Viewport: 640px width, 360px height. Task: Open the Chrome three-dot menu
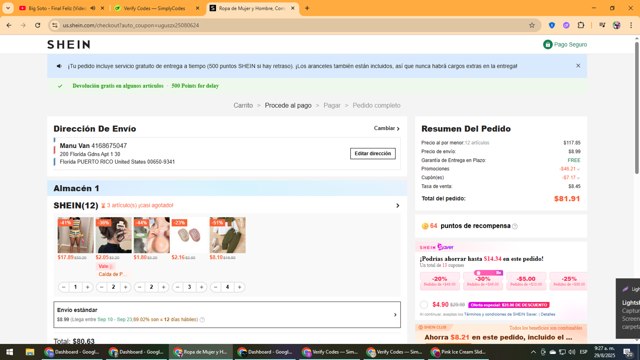pyautogui.click(x=631, y=25)
